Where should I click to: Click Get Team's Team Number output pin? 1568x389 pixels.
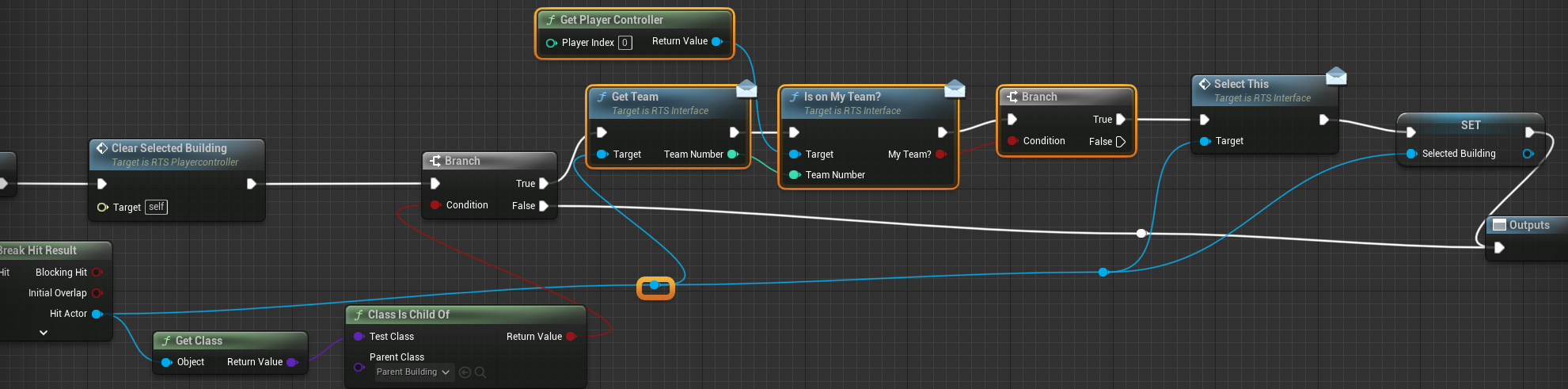coord(733,154)
